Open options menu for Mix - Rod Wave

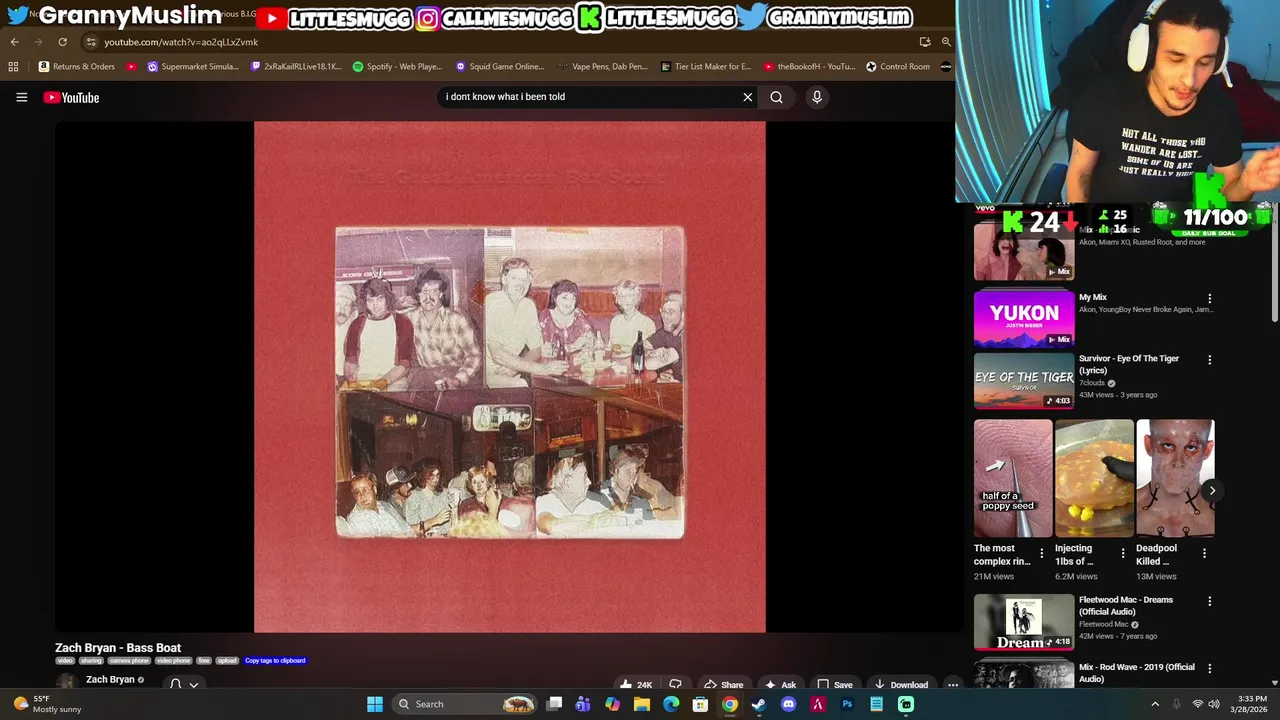tap(1209, 668)
